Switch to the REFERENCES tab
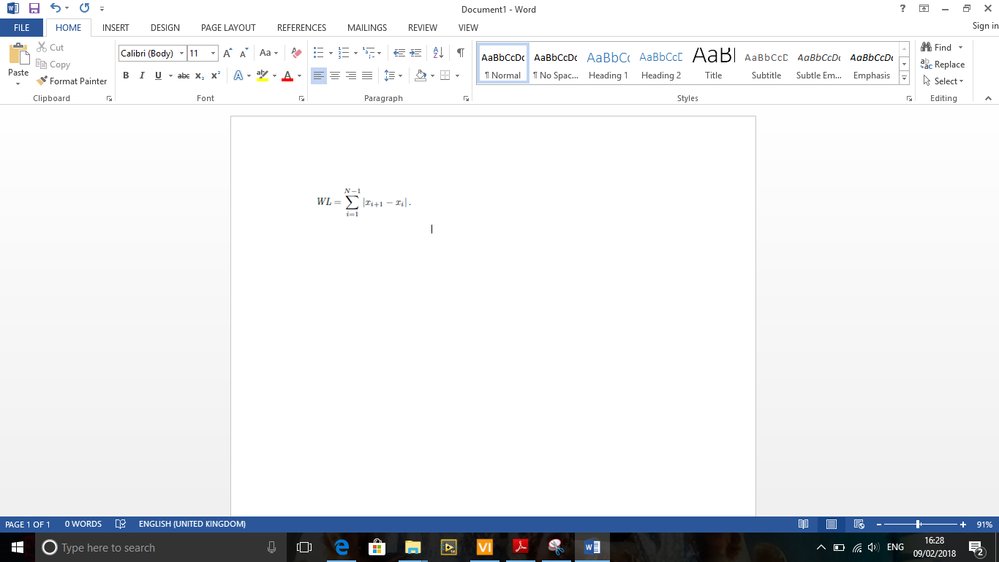The height and width of the screenshot is (562, 999). click(301, 27)
